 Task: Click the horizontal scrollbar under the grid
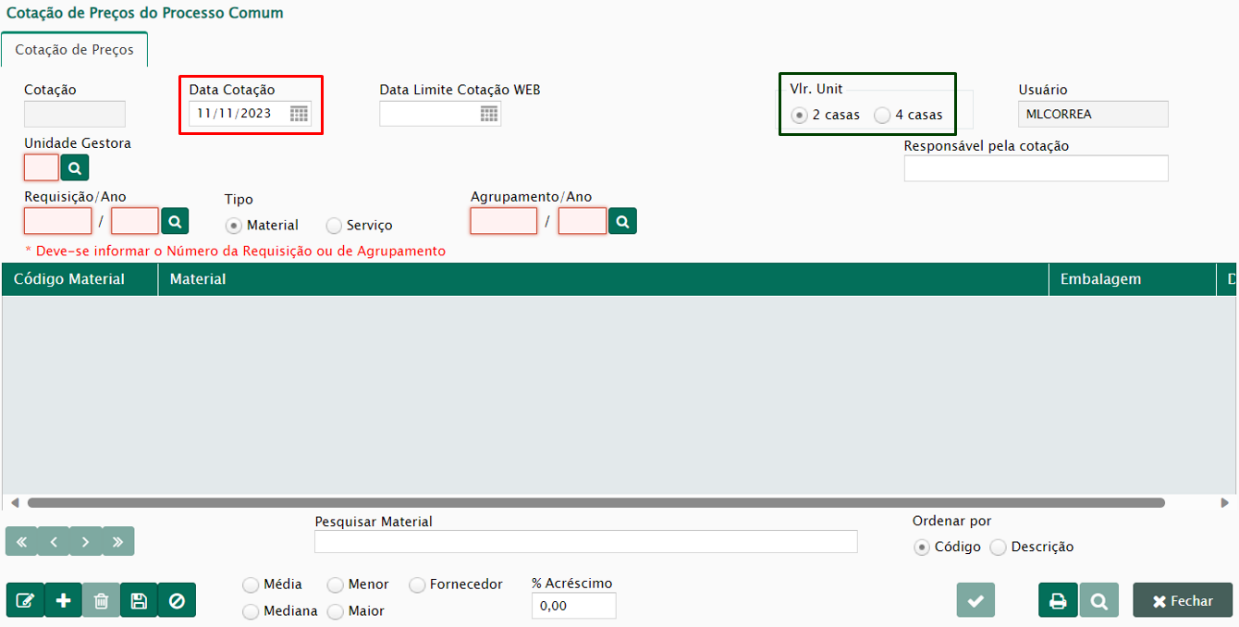coord(595,503)
